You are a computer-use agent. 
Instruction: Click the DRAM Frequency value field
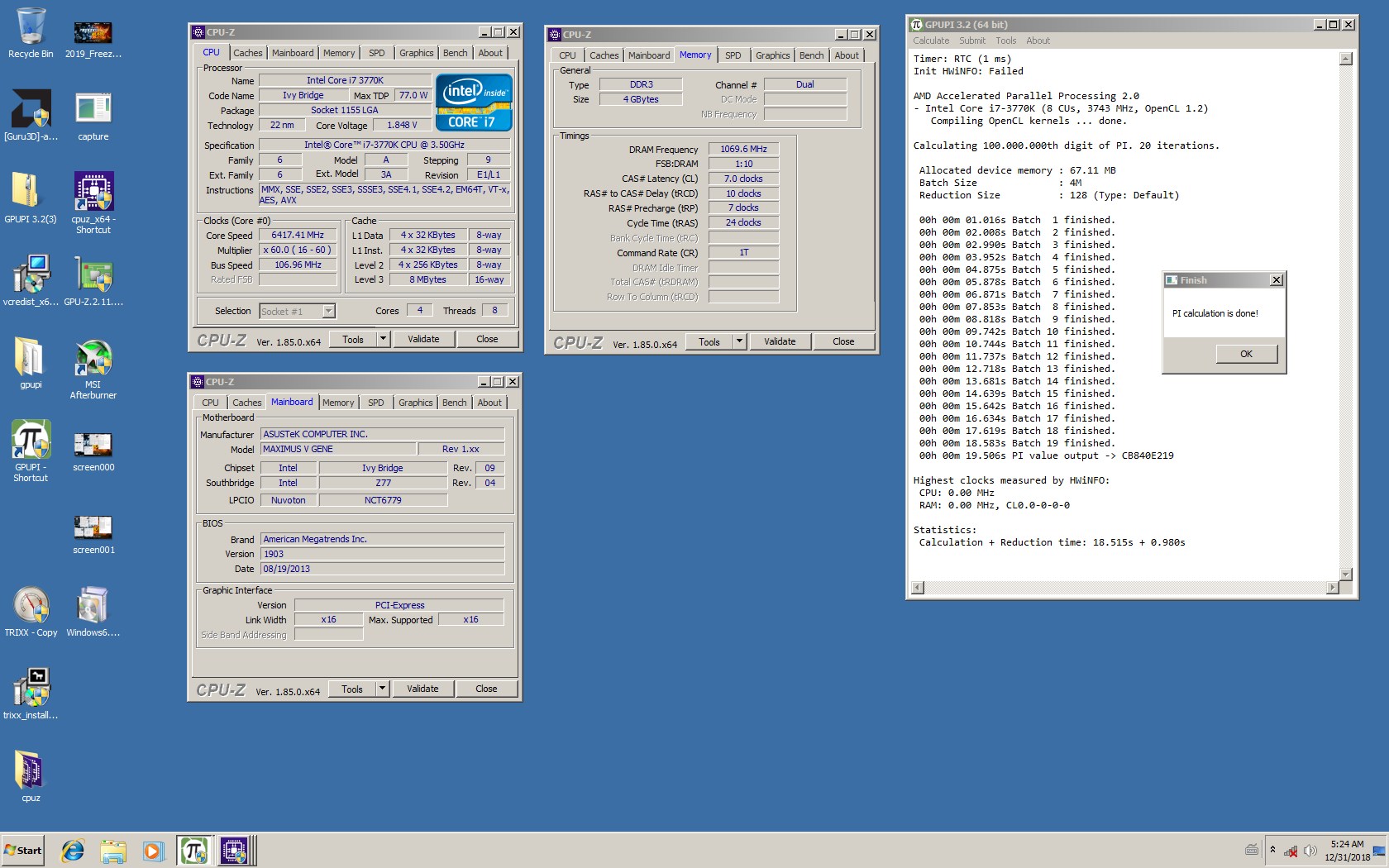pyautogui.click(x=743, y=150)
